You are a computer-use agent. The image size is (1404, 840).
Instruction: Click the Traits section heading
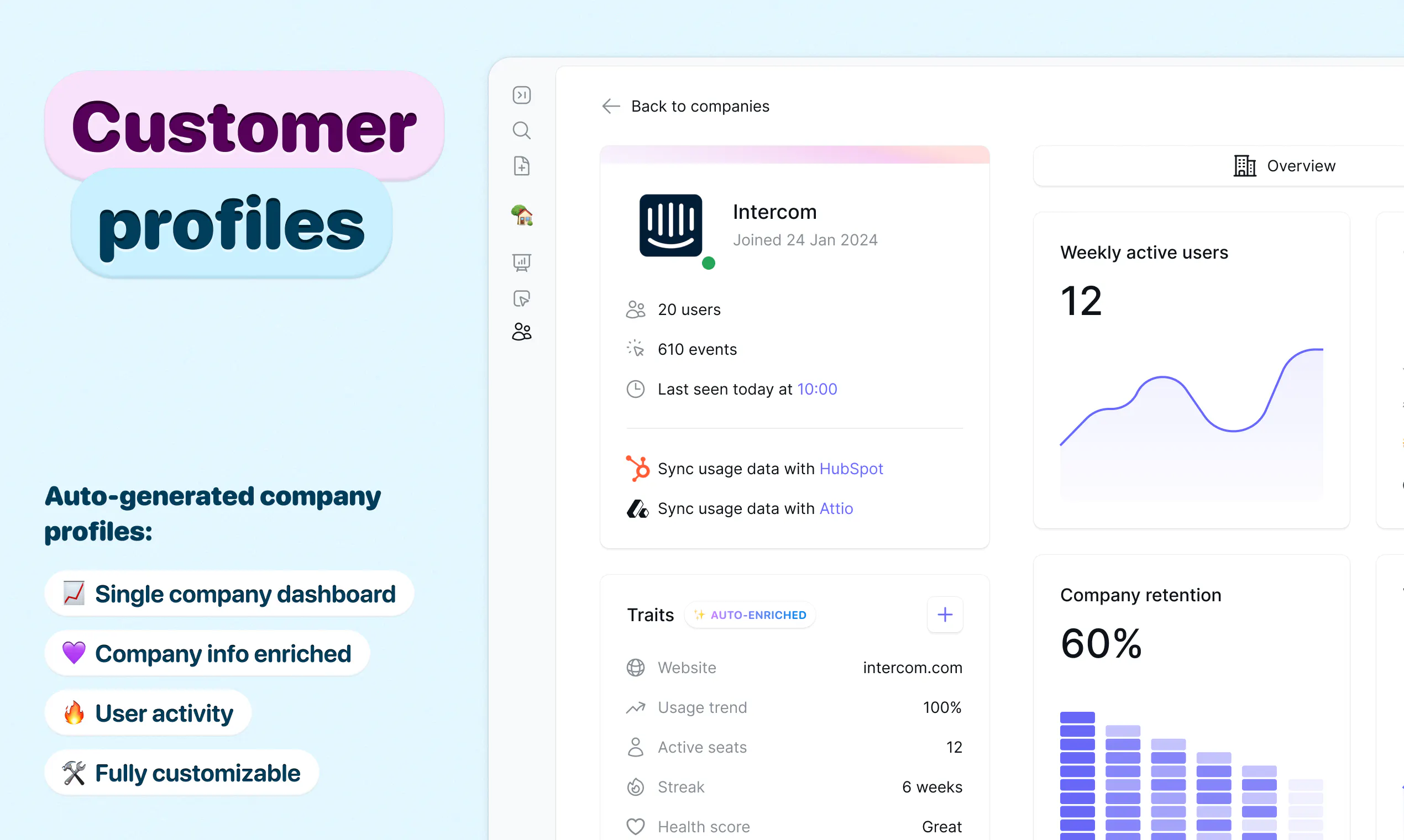pyautogui.click(x=651, y=615)
